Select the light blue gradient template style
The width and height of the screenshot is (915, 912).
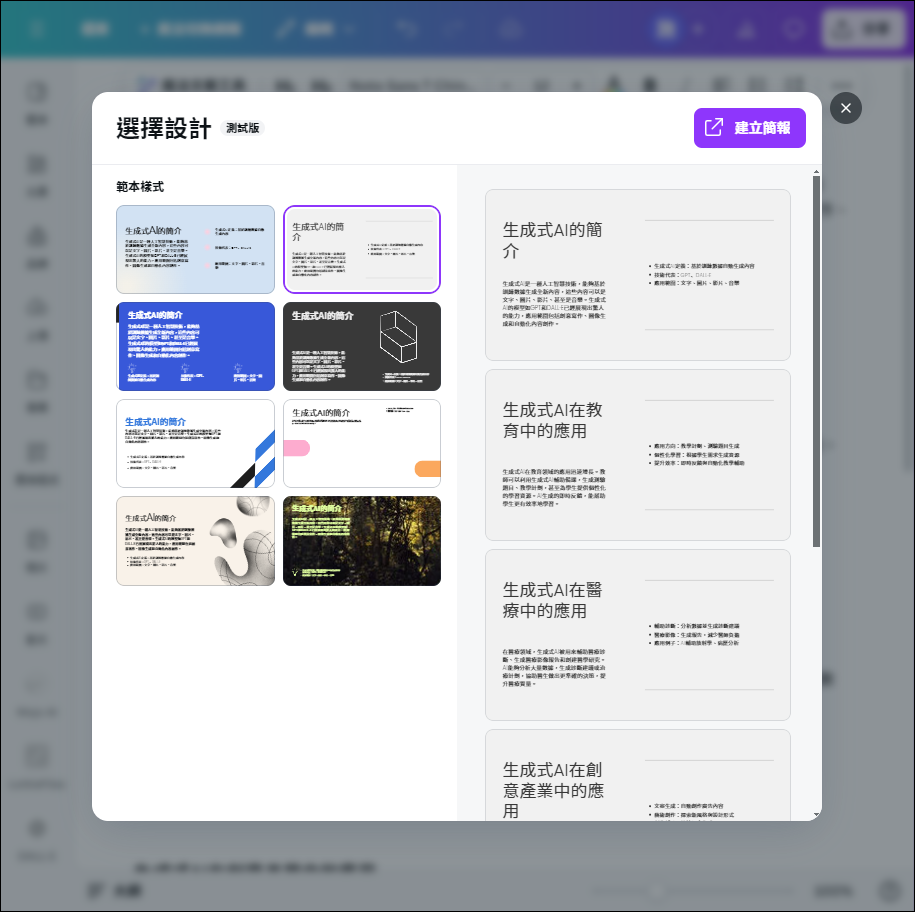tap(195, 249)
